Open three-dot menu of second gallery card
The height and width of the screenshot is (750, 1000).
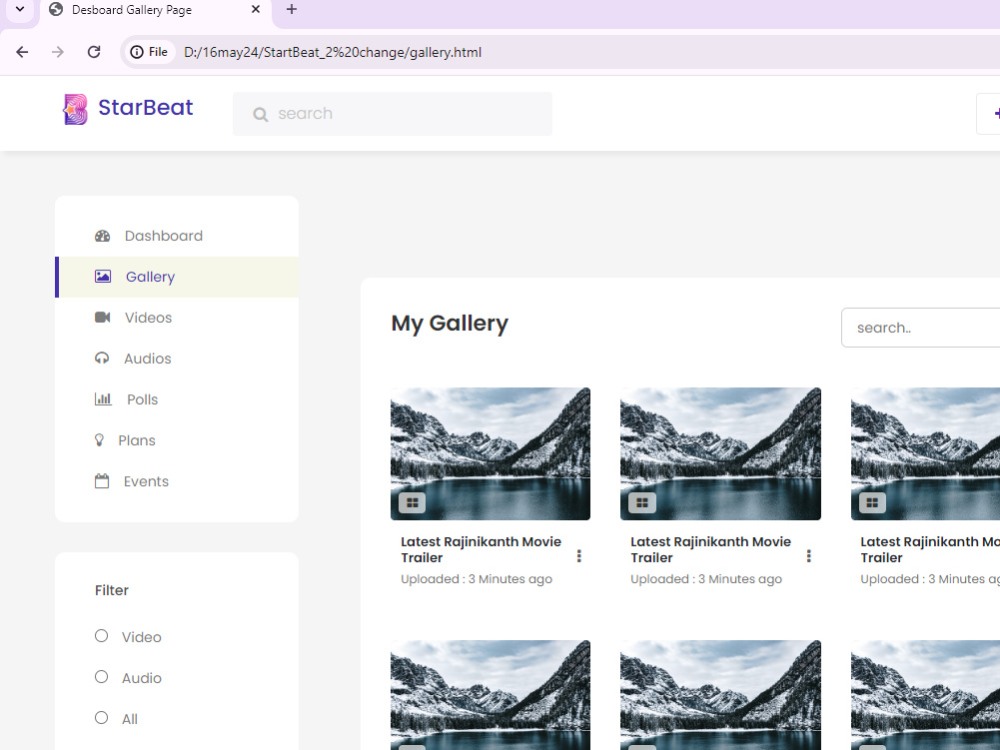click(x=809, y=556)
